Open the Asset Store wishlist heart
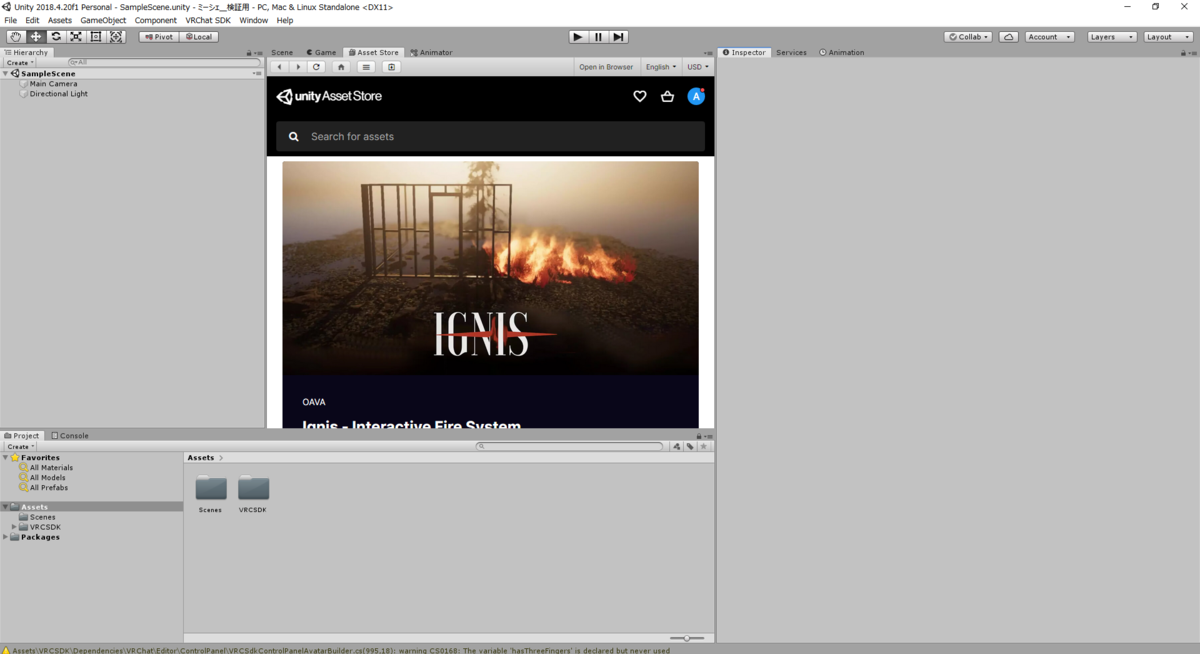 (640, 97)
